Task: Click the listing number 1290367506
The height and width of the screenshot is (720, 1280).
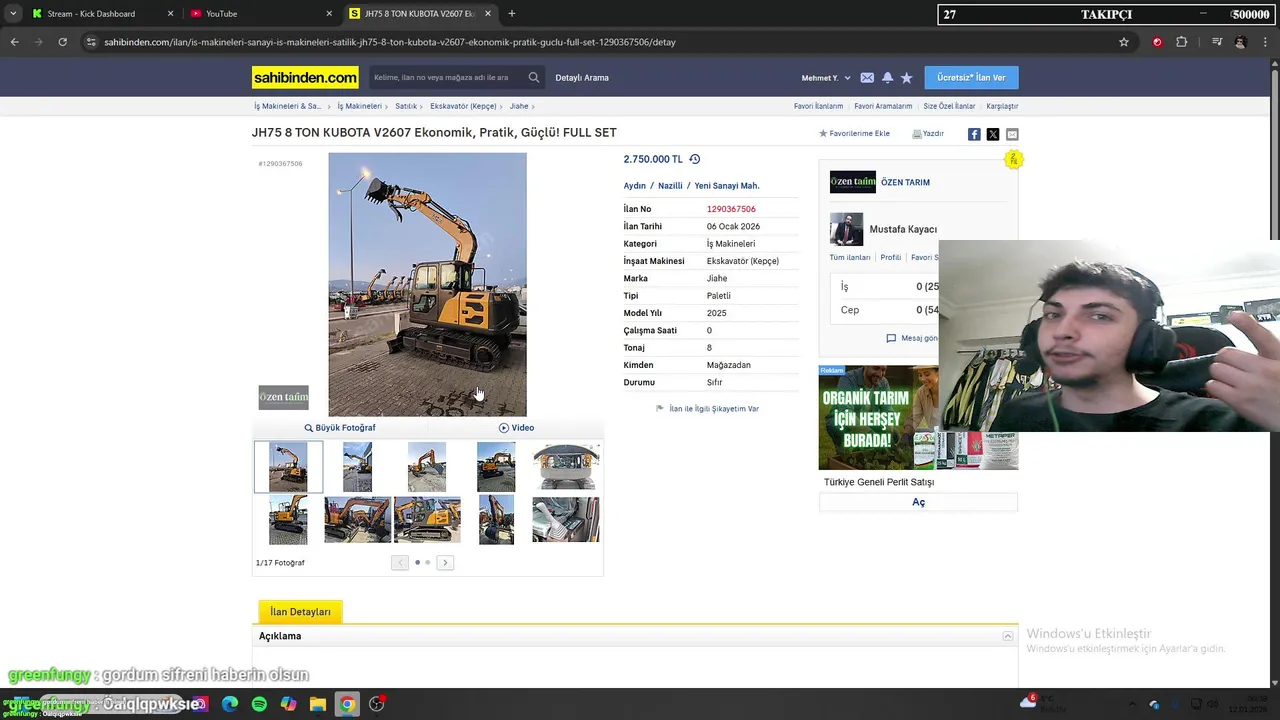Action: pyautogui.click(x=731, y=209)
